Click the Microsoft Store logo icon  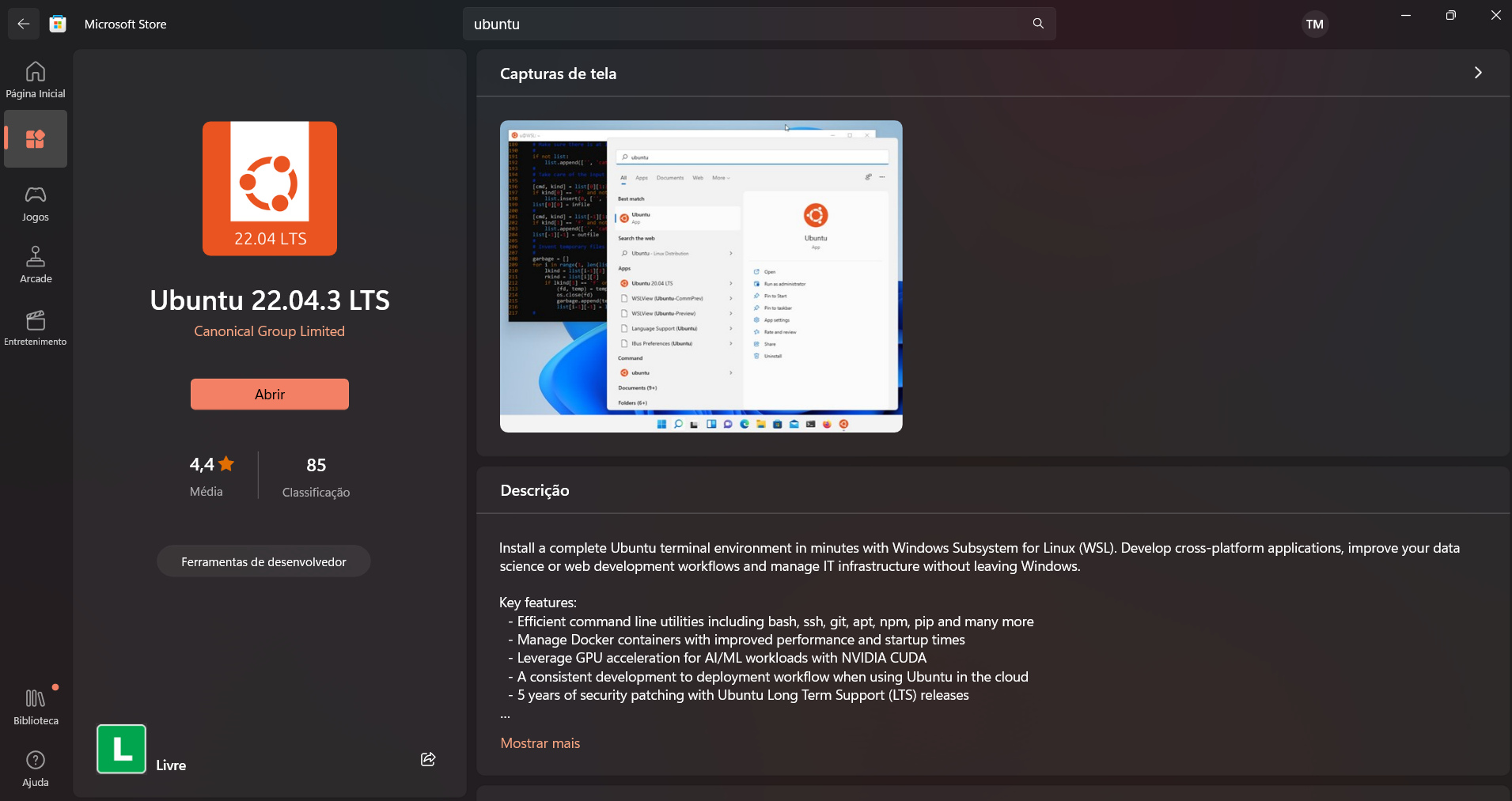pos(58,24)
